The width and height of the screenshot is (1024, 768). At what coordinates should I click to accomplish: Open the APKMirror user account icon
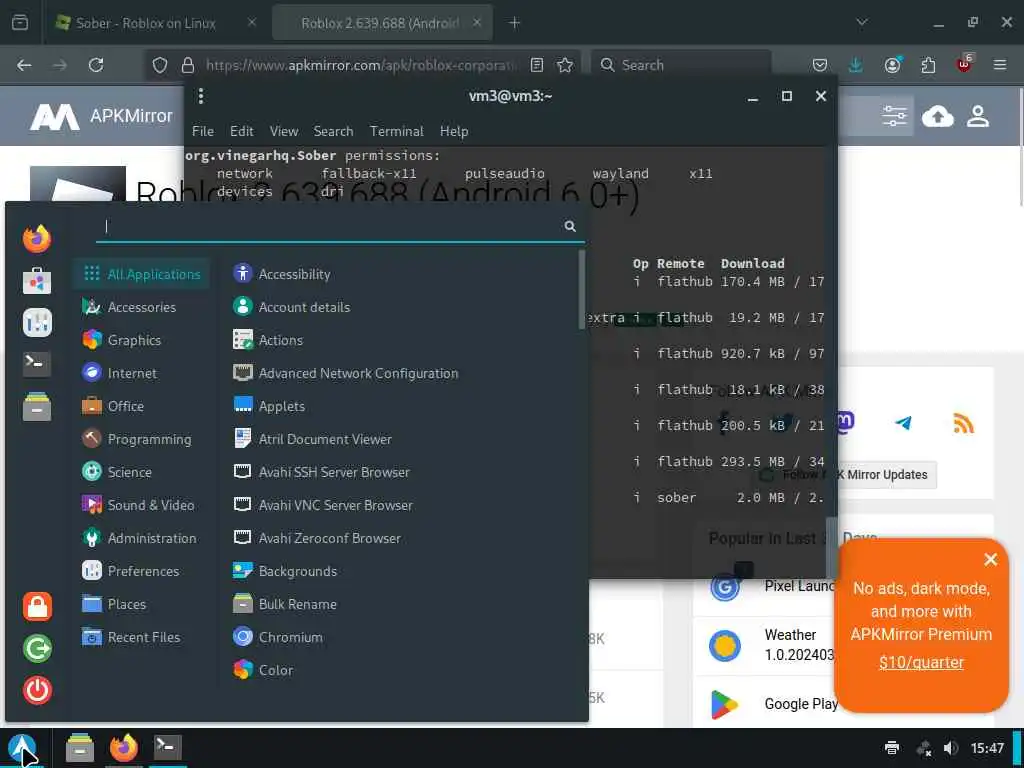[978, 116]
